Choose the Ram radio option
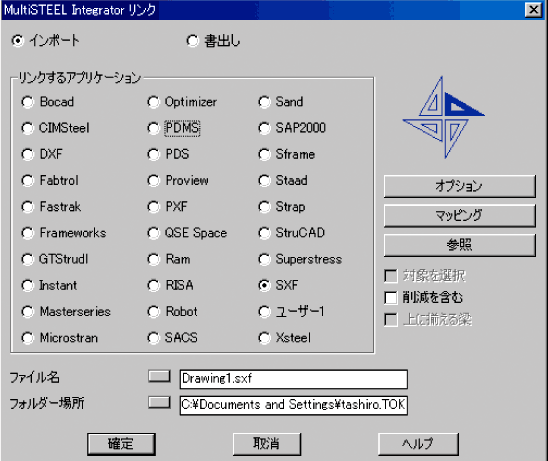The width and height of the screenshot is (548, 461). coord(153,259)
